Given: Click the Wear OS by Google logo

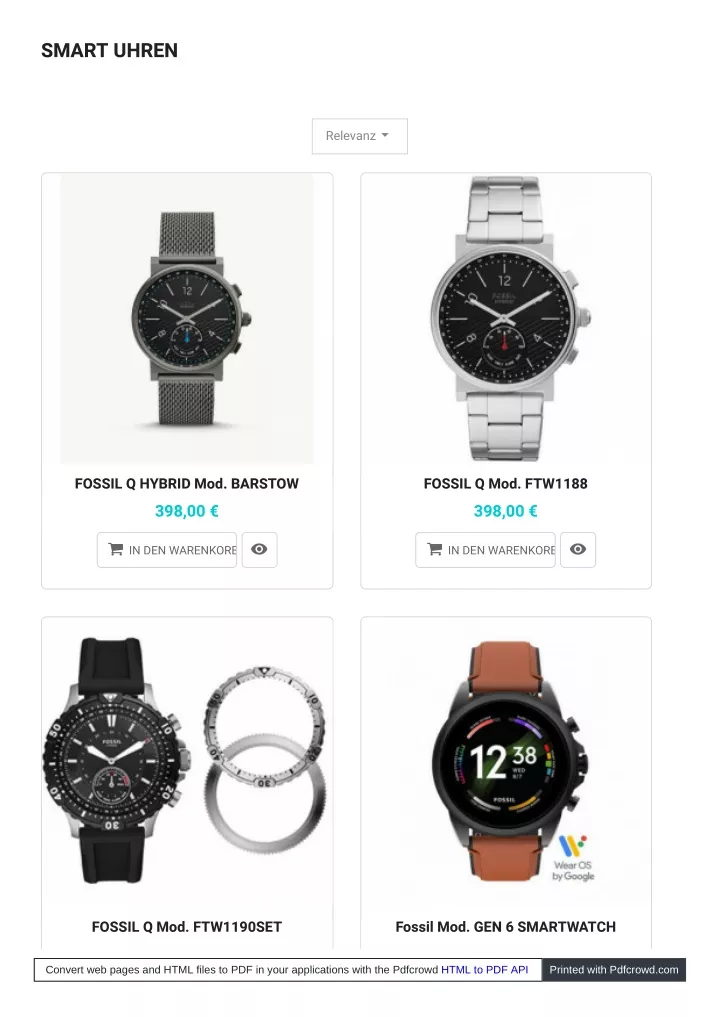Looking at the screenshot, I should tap(573, 858).
